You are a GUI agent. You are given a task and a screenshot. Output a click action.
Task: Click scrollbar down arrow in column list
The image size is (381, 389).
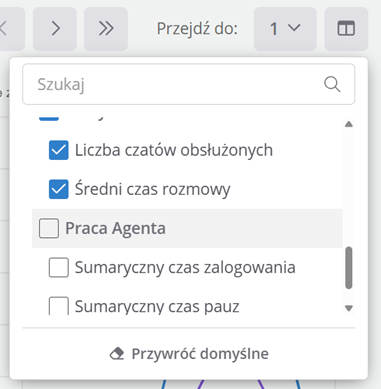[349, 308]
